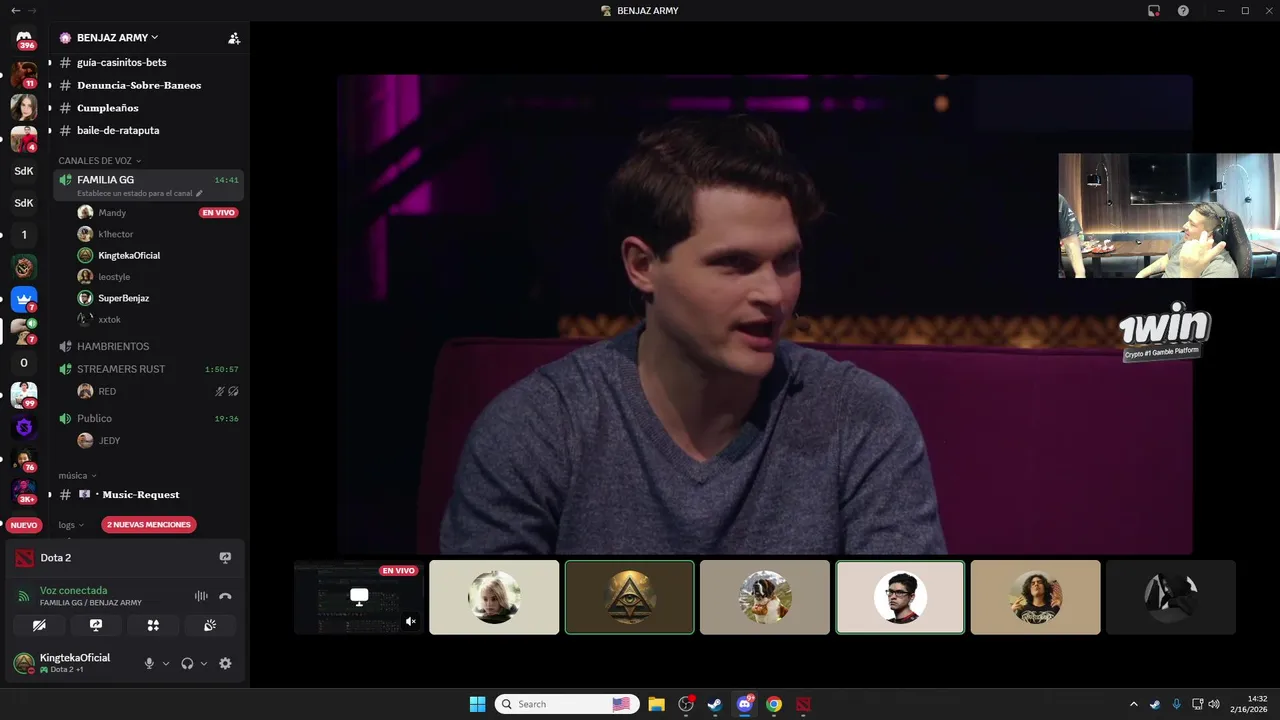Open microphone input options arrow
The height and width of the screenshot is (720, 1280).
click(x=166, y=663)
